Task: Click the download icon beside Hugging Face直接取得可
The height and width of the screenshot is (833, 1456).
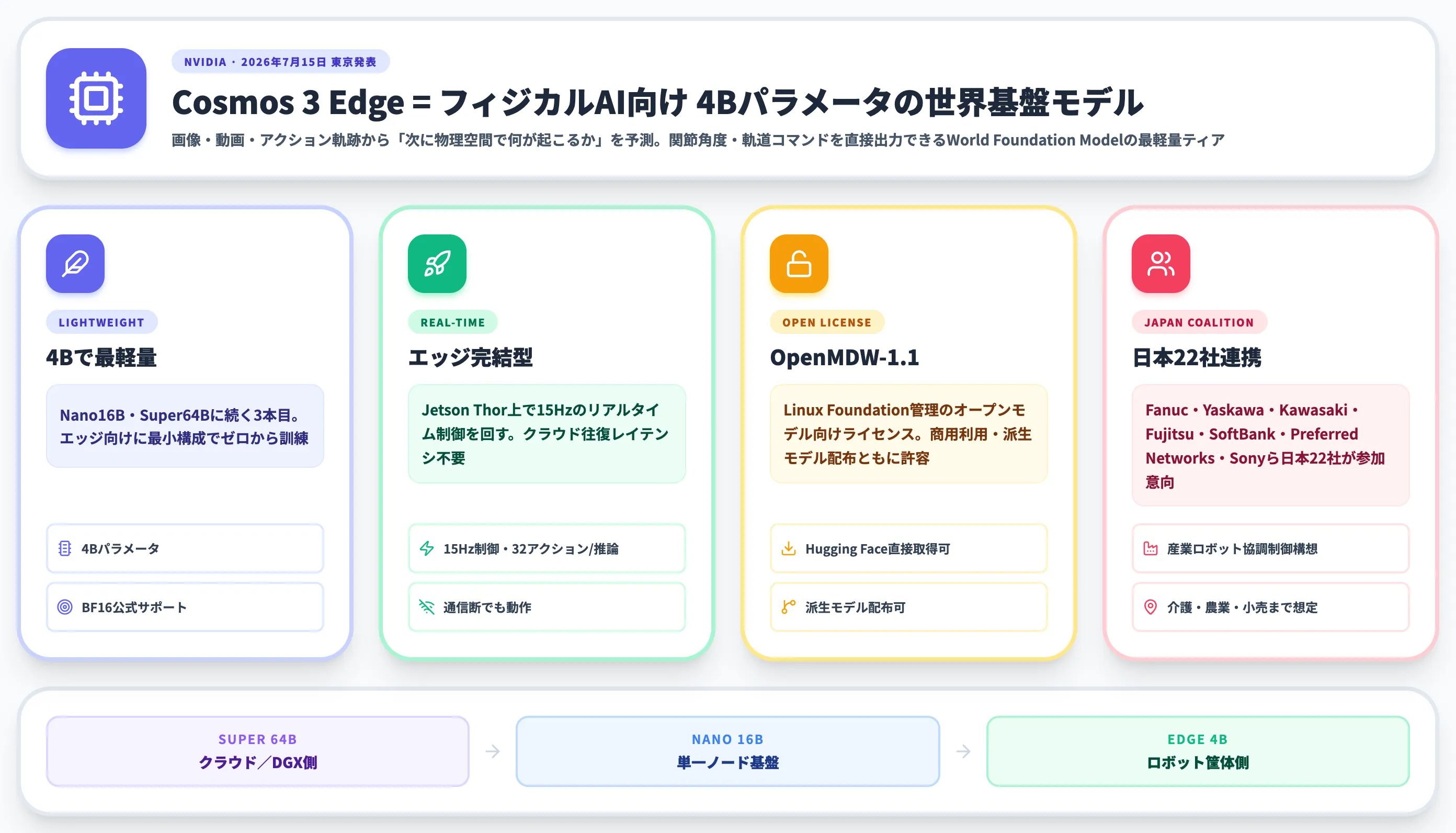Action: 789,549
